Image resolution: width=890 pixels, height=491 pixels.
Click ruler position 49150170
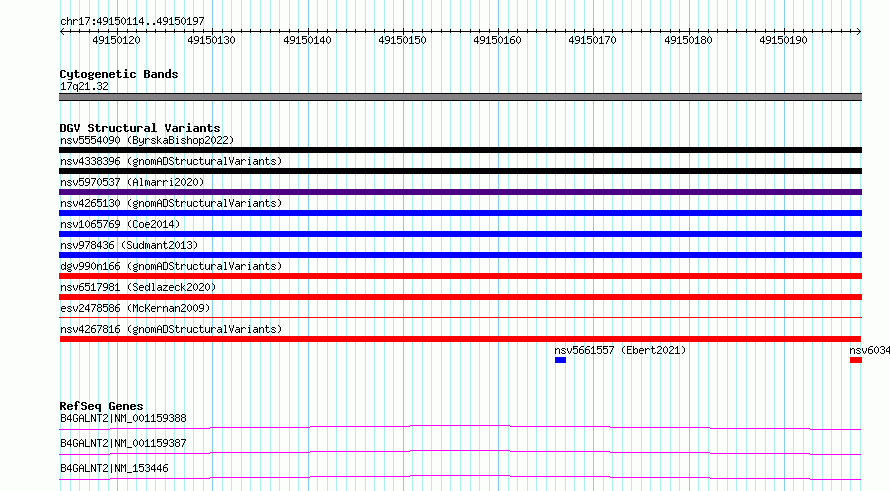pyautogui.click(x=592, y=40)
